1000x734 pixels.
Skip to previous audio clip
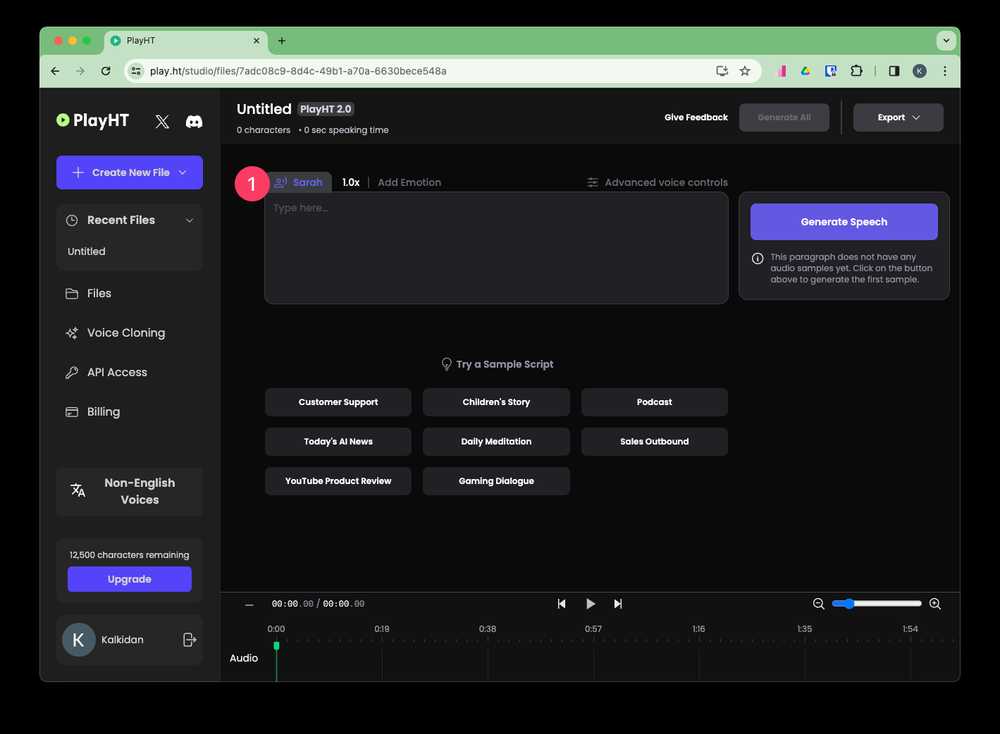click(x=561, y=603)
